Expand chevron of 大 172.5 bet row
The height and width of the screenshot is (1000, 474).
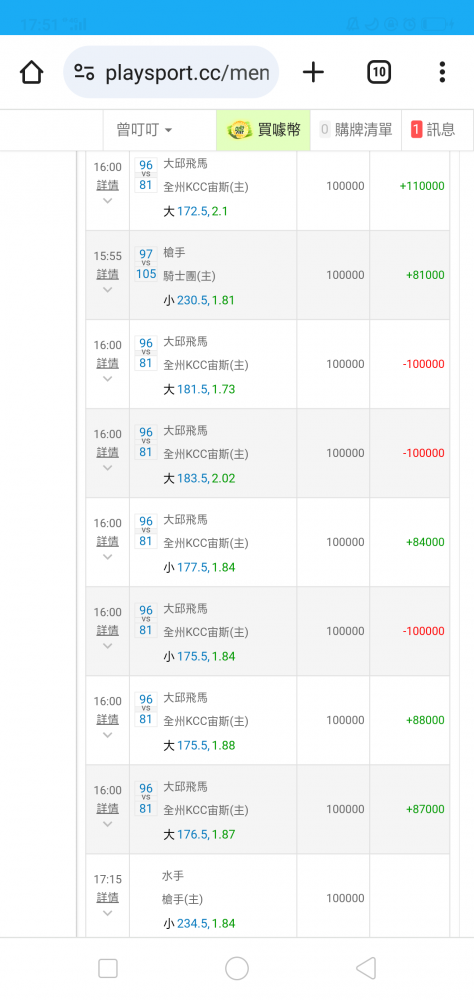coord(107,201)
